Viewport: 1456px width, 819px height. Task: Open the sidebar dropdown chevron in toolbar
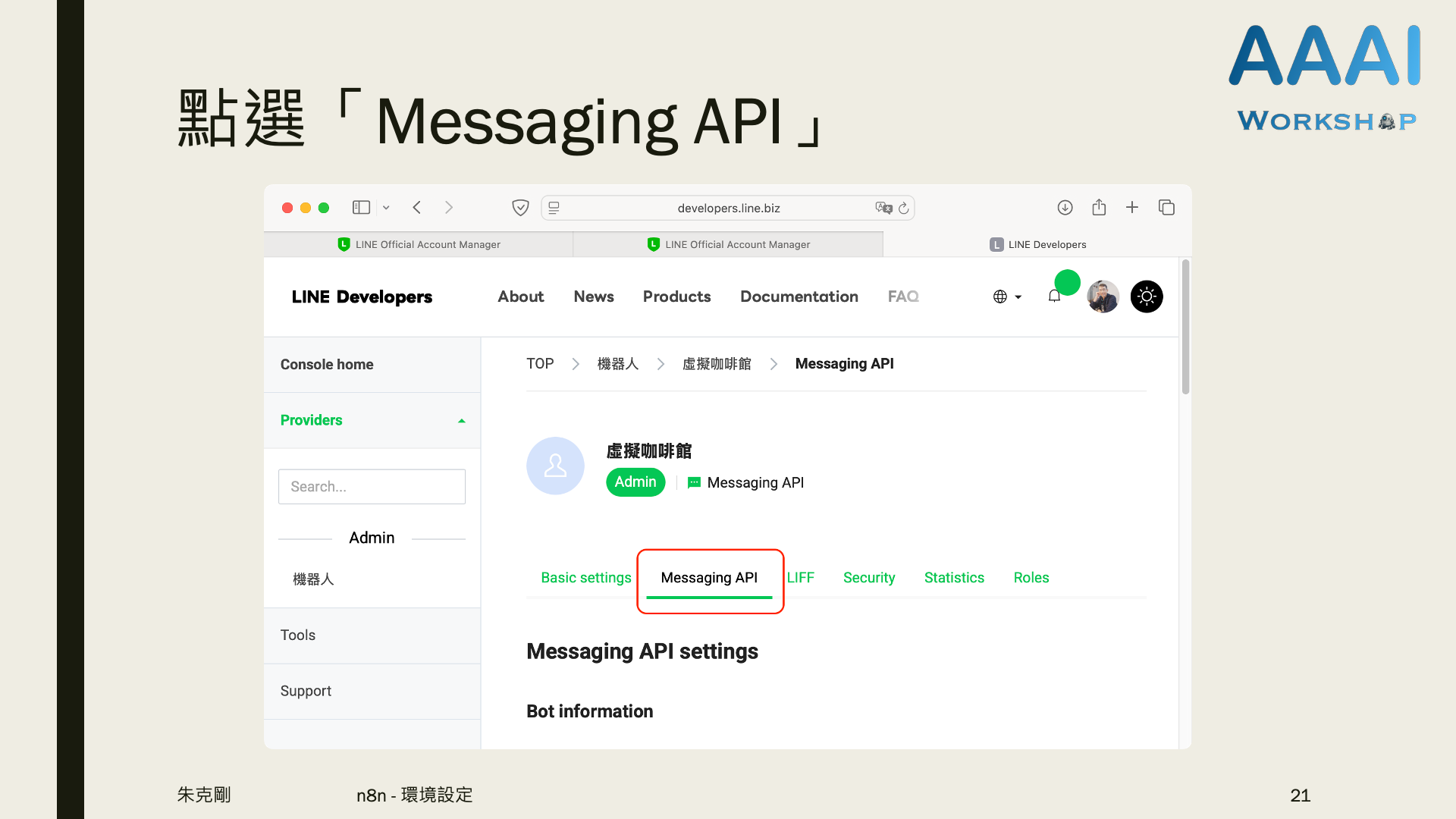point(386,207)
